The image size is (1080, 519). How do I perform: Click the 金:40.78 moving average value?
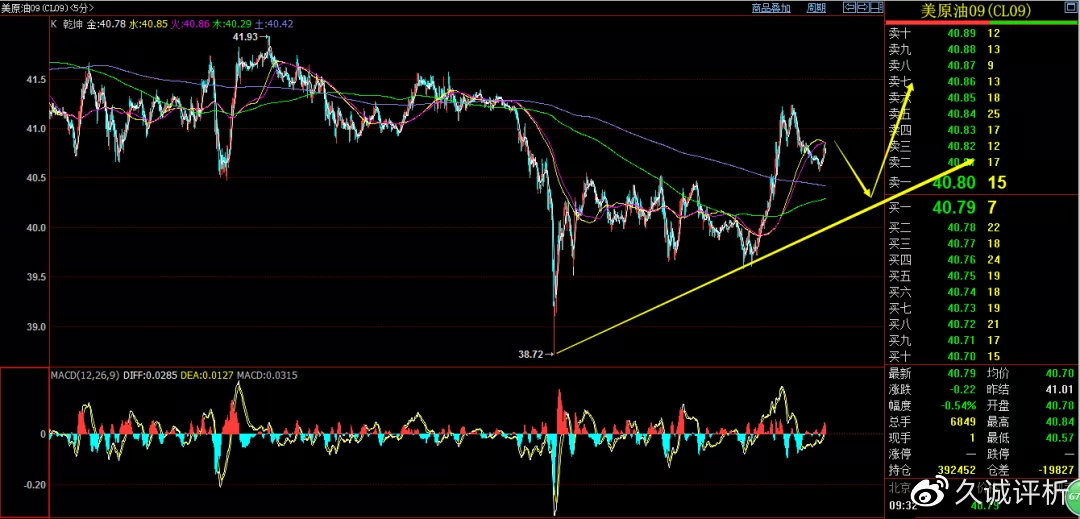(107, 23)
